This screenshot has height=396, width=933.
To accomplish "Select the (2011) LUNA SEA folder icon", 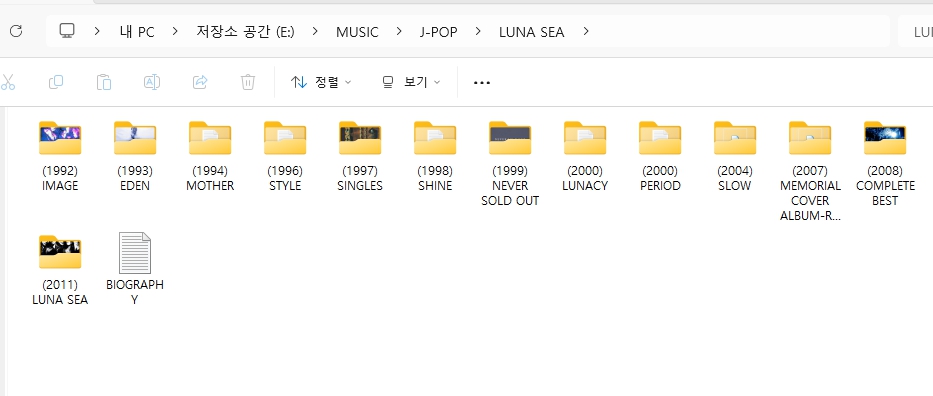I will point(60,252).
